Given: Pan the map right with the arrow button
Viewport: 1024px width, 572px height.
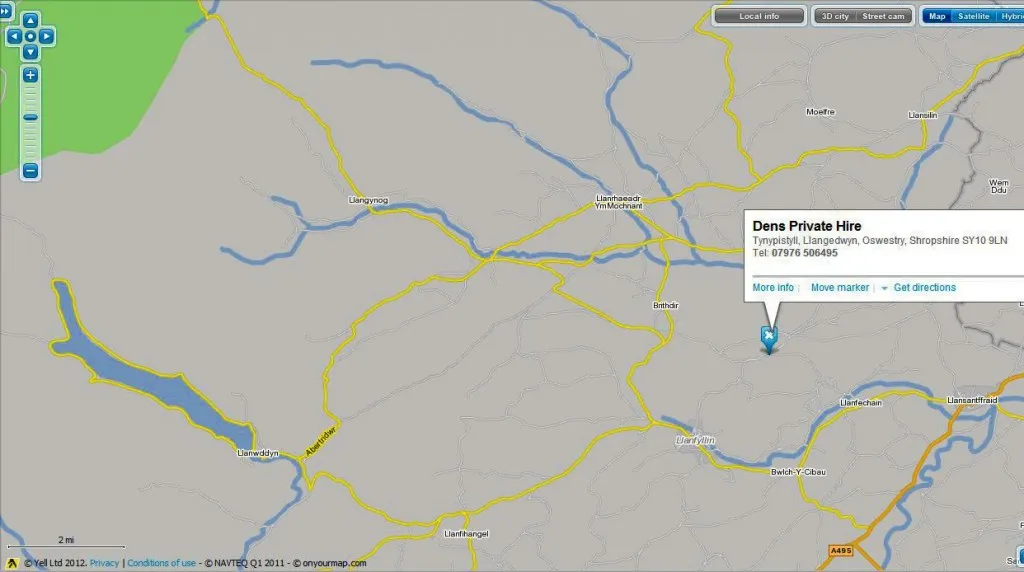Looking at the screenshot, I should (x=46, y=37).
